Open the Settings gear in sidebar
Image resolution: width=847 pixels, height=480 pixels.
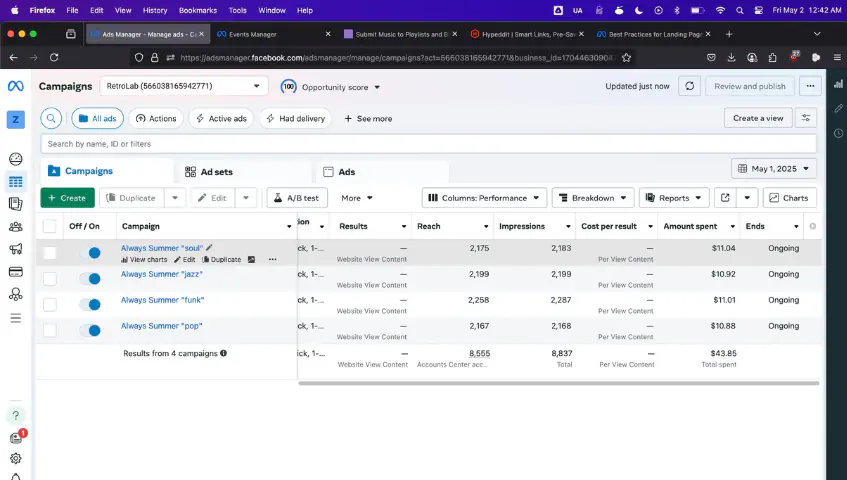pos(16,458)
